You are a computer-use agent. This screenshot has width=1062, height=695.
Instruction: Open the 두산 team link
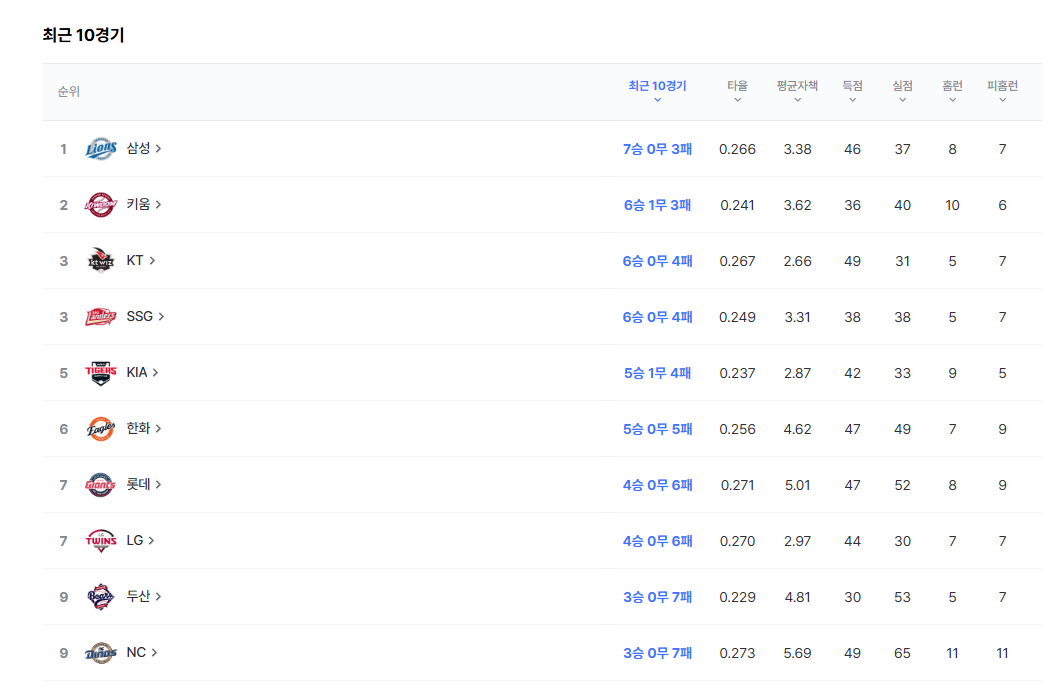point(144,596)
